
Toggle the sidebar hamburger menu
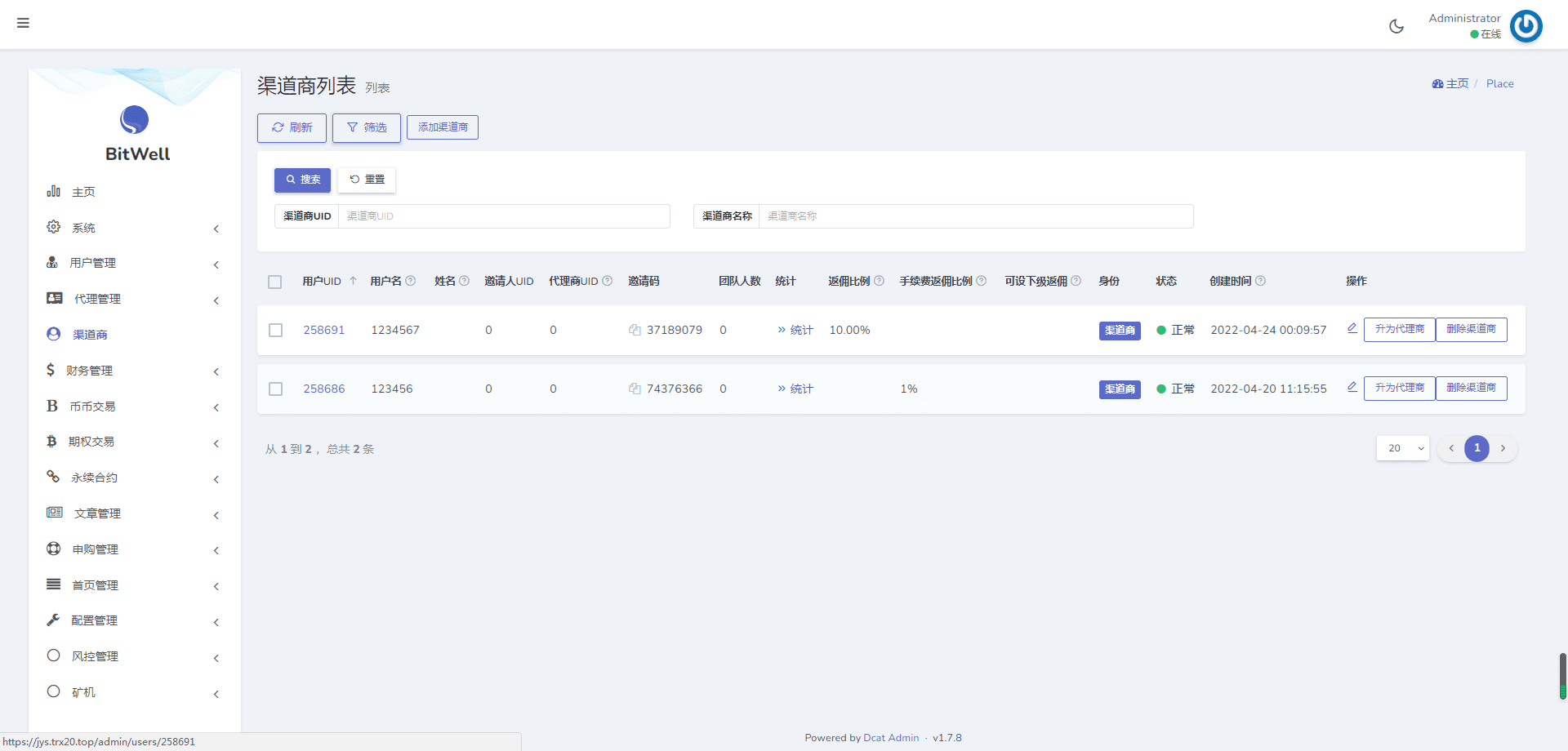(23, 23)
